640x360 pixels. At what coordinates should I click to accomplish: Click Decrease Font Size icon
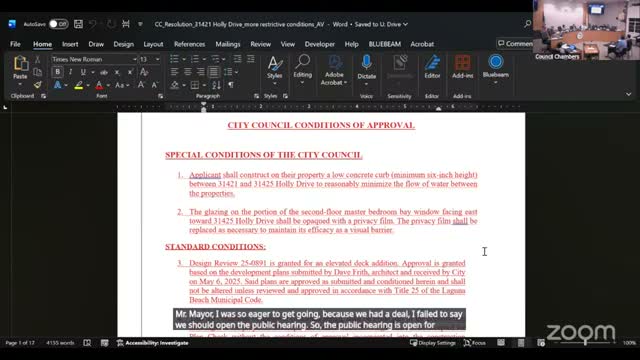[155, 85]
